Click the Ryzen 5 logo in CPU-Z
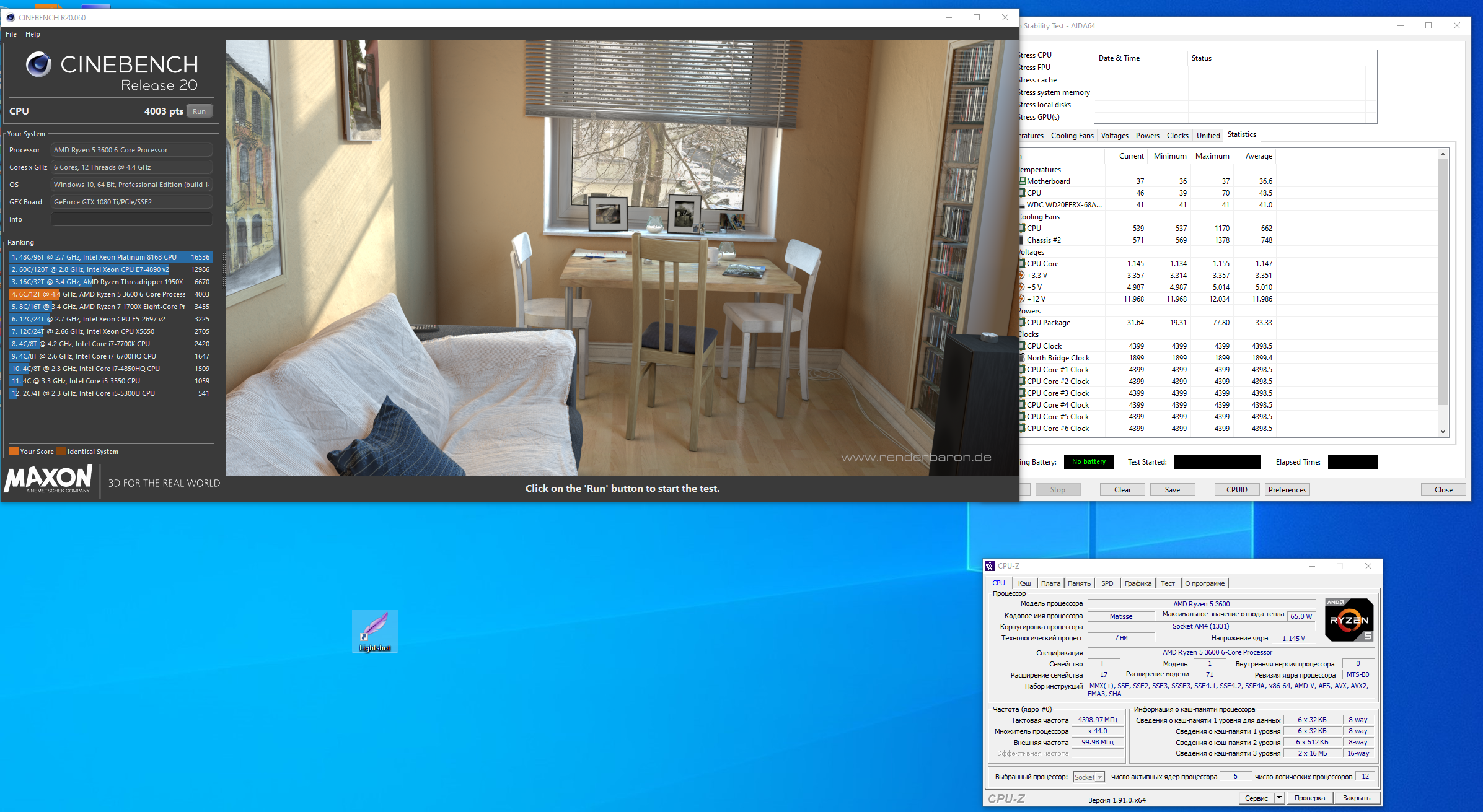 [1349, 620]
